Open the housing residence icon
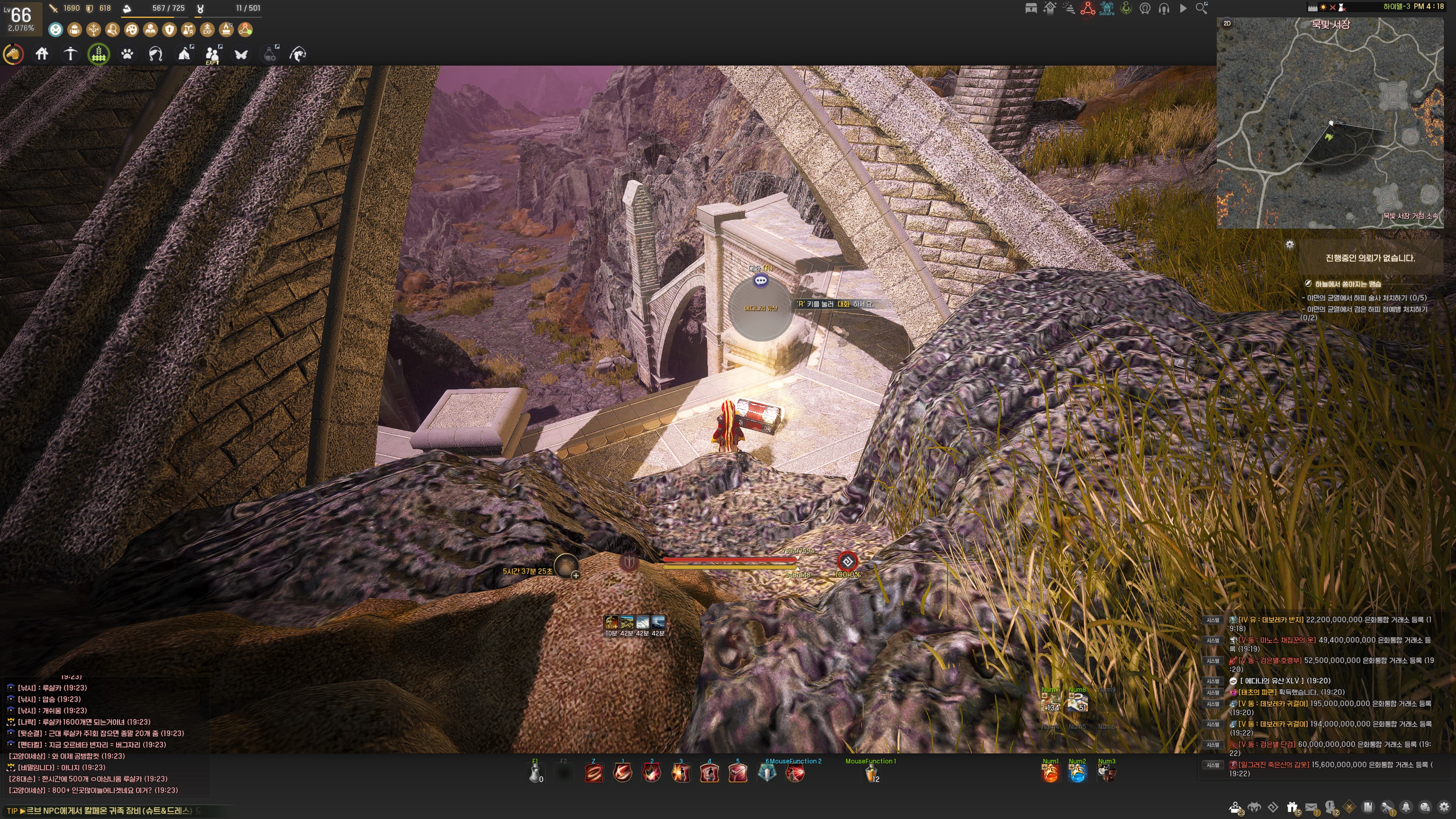 [x=42, y=54]
